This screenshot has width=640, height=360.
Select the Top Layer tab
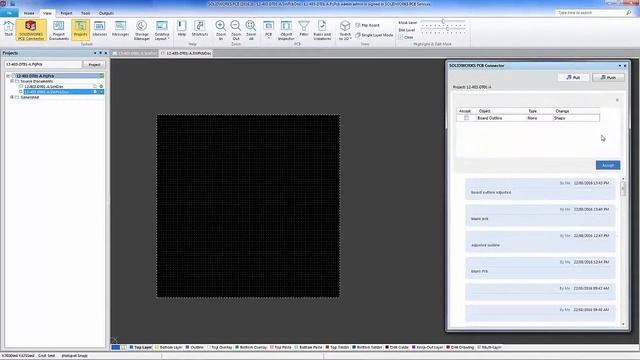(x=140, y=347)
